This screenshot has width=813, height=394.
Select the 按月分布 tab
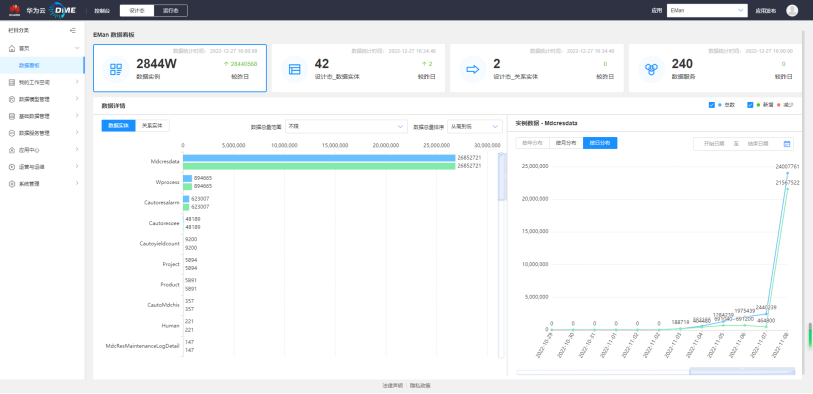[566, 143]
